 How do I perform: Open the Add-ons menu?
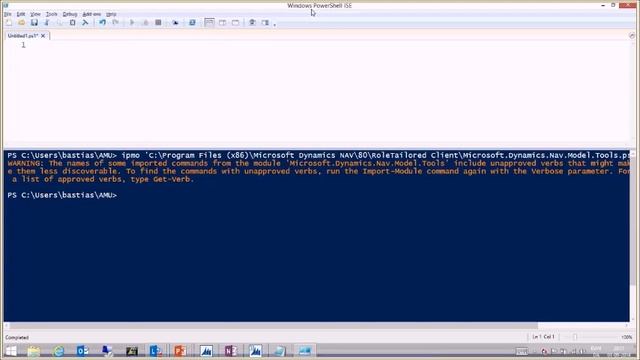coord(92,14)
